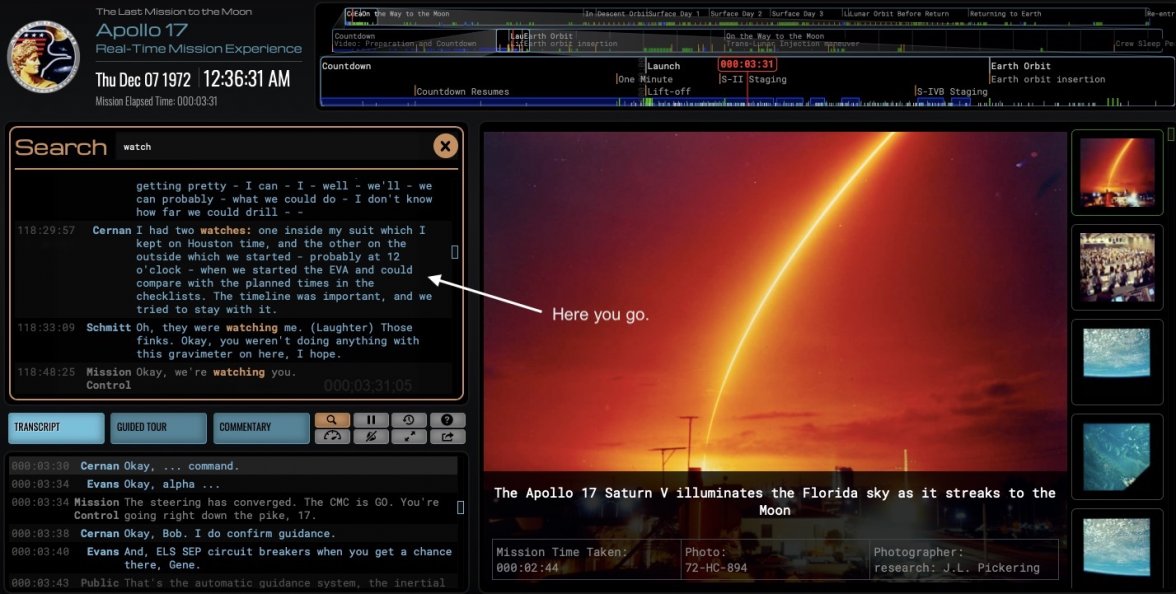Click Lift-off on the timeline
1176x594 pixels.
[668, 92]
